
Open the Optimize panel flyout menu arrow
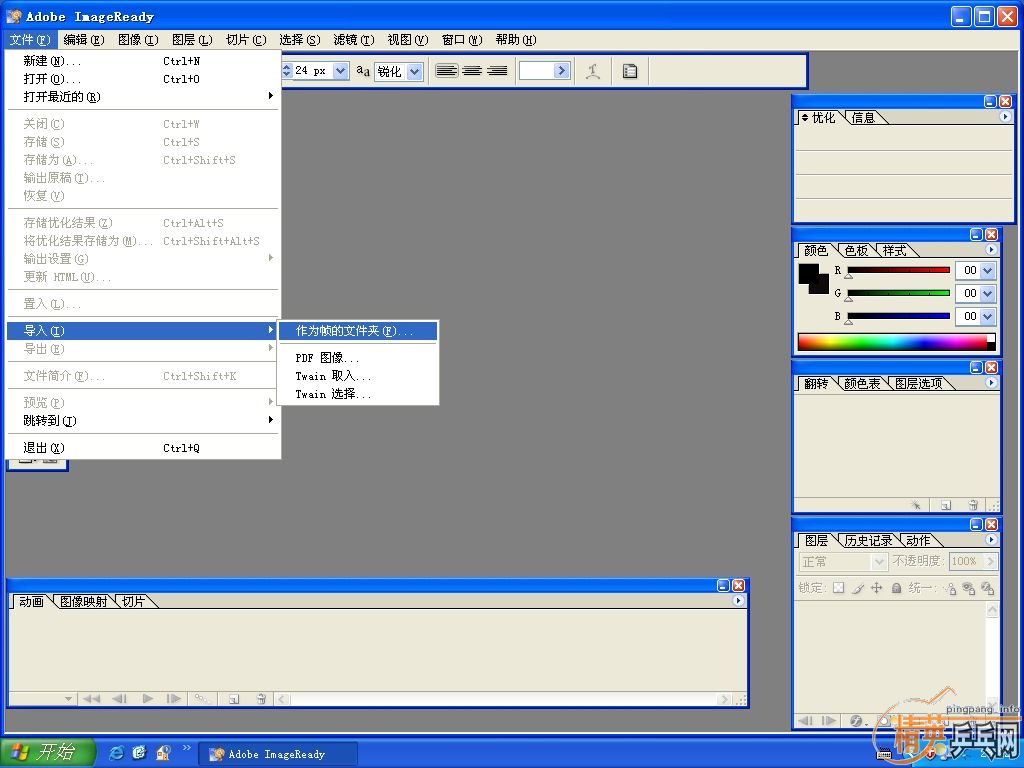click(1005, 117)
